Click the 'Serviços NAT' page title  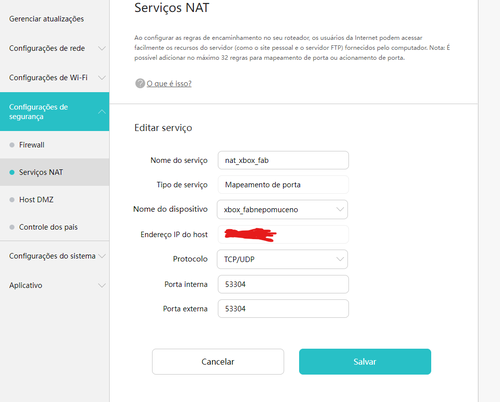coord(172,8)
